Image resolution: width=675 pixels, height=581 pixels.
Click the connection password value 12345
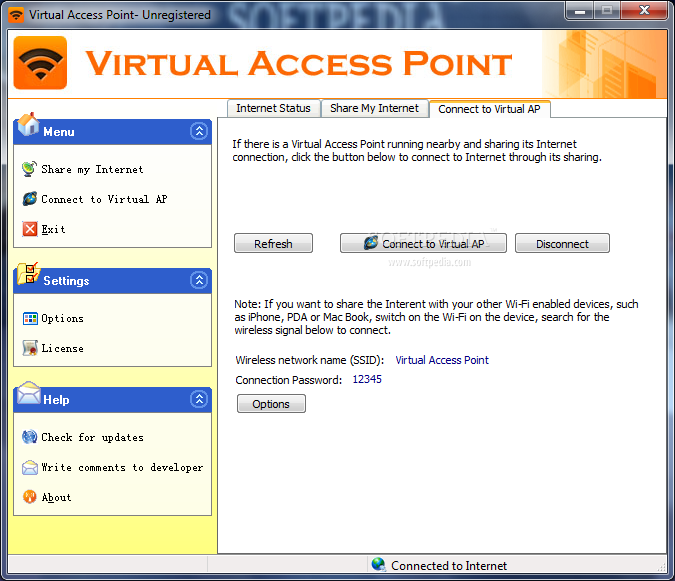(367, 379)
